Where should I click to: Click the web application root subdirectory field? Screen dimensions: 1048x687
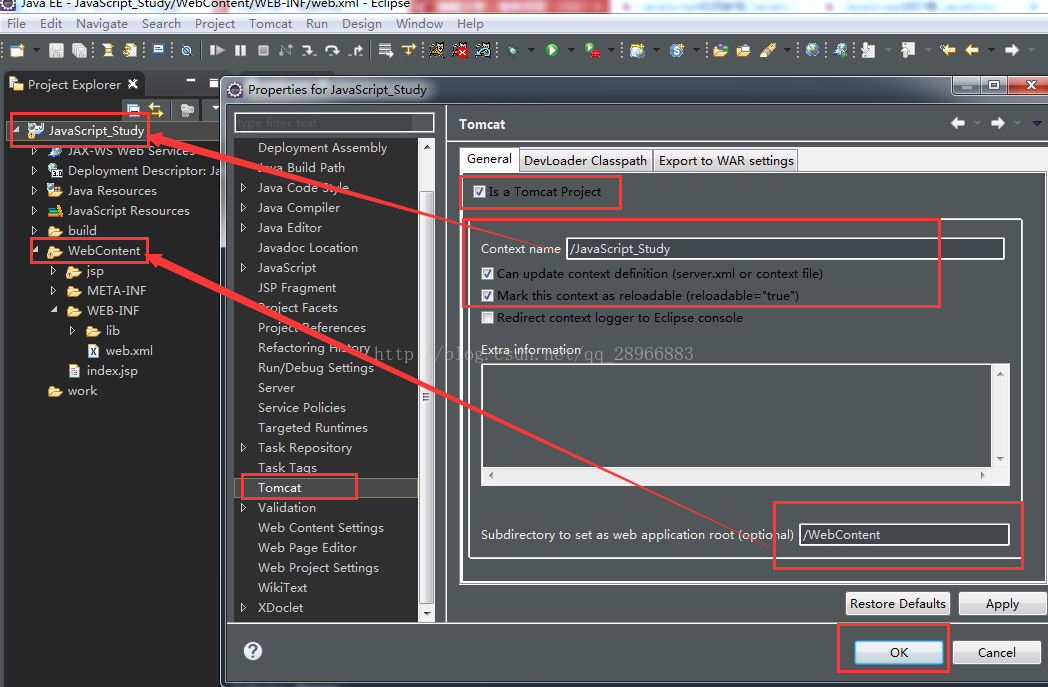click(904, 535)
